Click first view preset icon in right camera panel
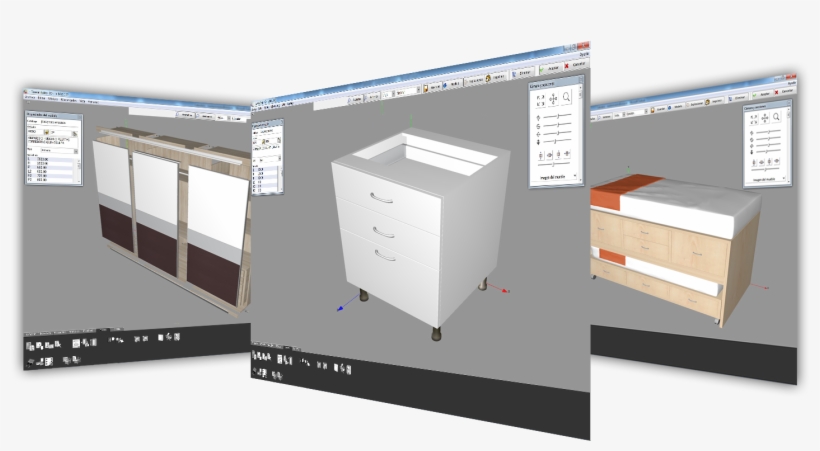Viewport: 820px width, 451px height. (x=754, y=163)
